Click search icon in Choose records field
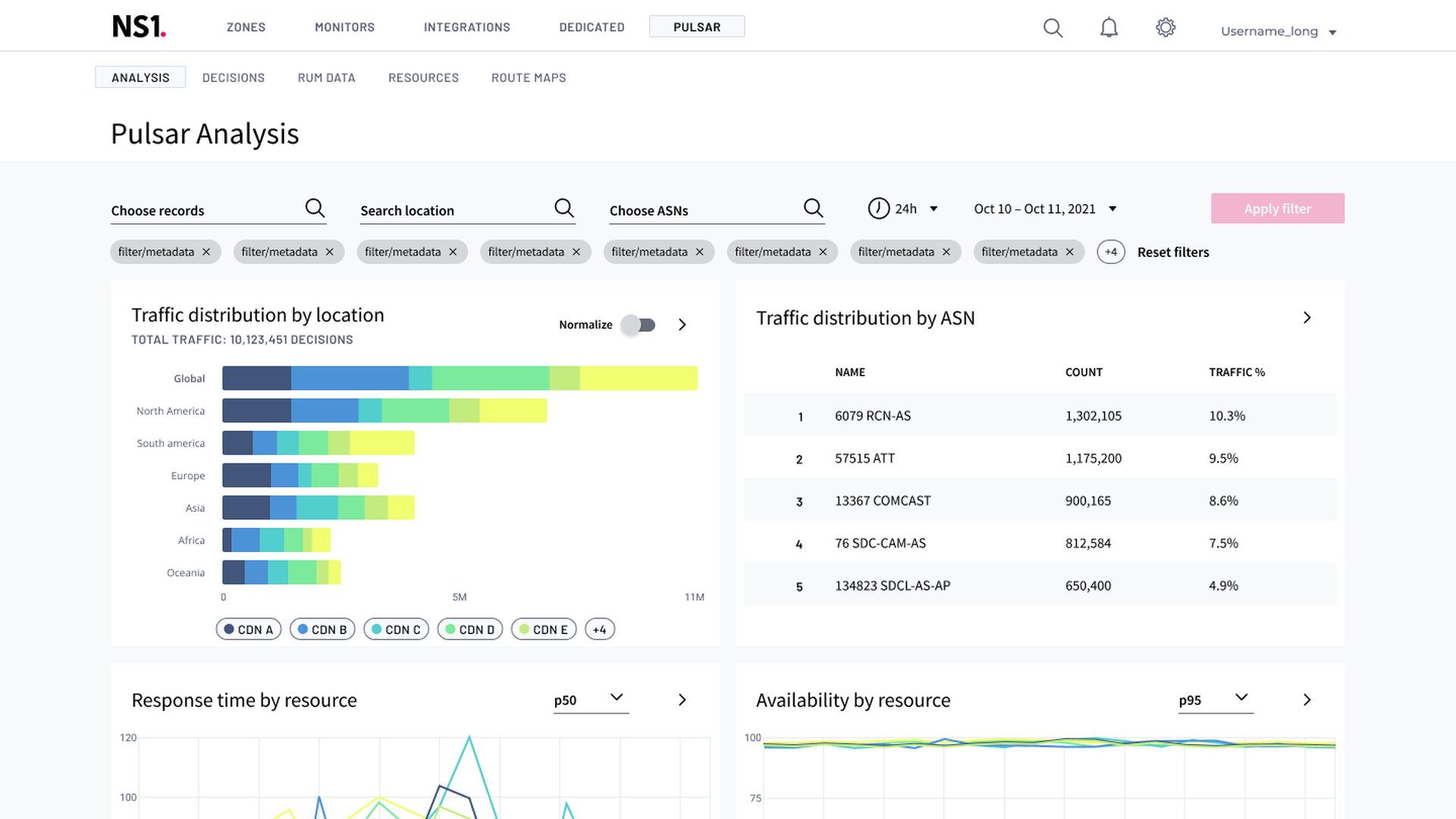 pyautogui.click(x=315, y=208)
